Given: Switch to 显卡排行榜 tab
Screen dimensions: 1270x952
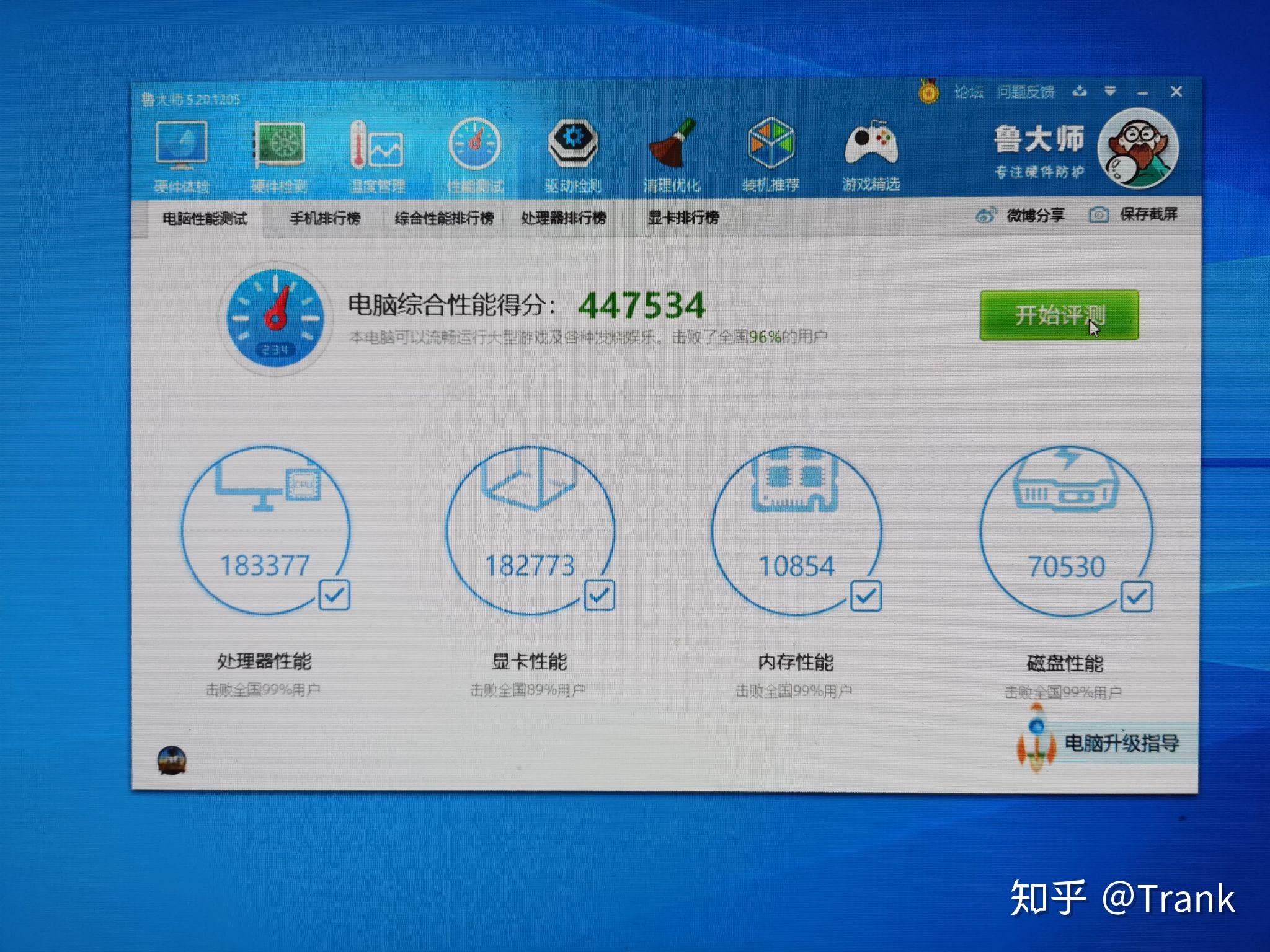Looking at the screenshot, I should (683, 218).
